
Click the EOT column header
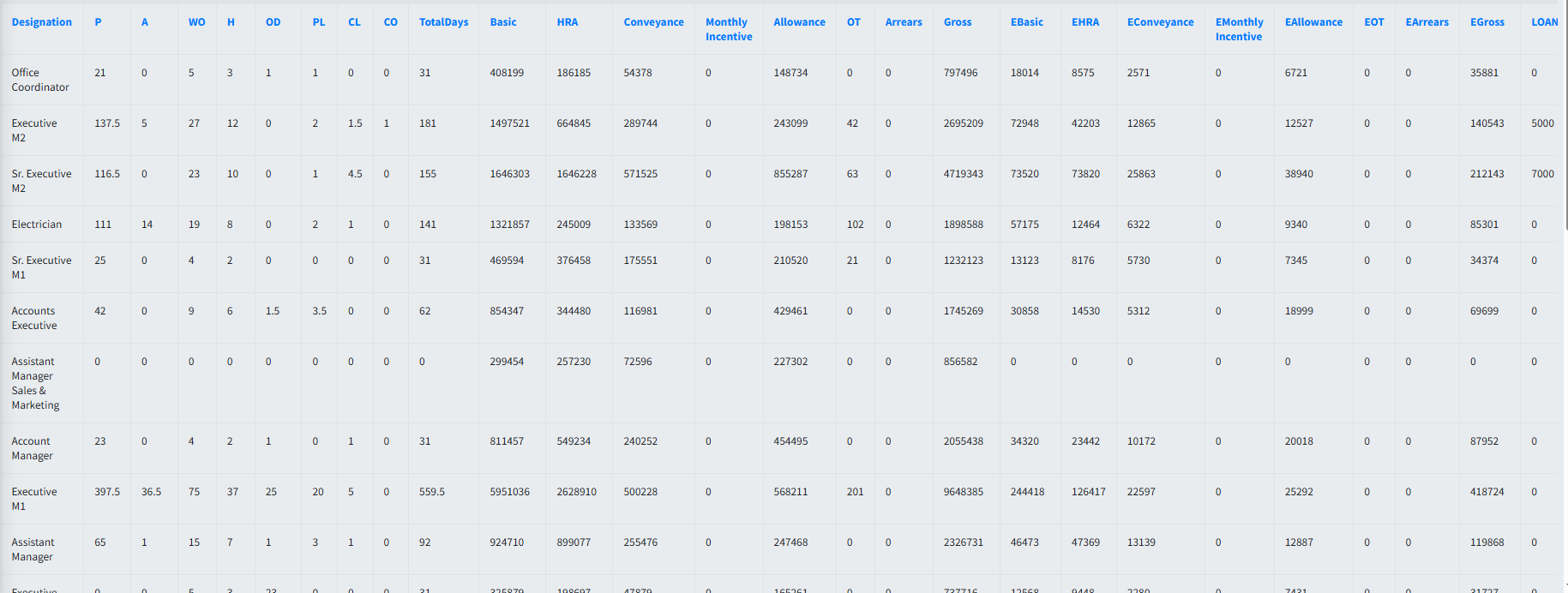[1374, 22]
